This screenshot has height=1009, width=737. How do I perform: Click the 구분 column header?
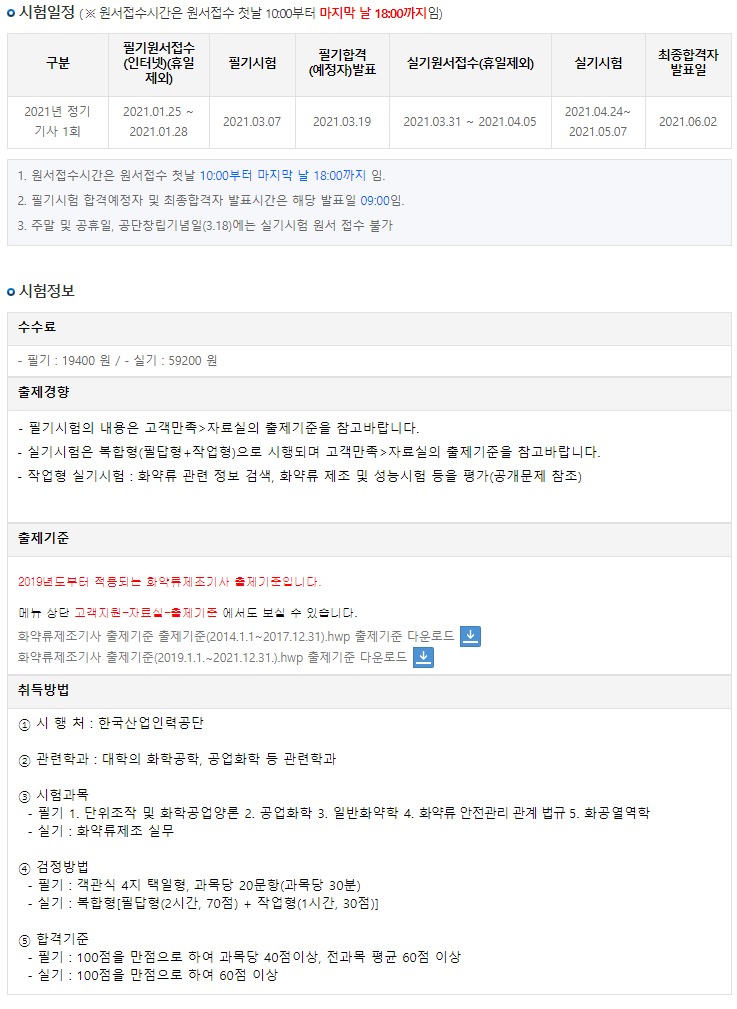58,63
